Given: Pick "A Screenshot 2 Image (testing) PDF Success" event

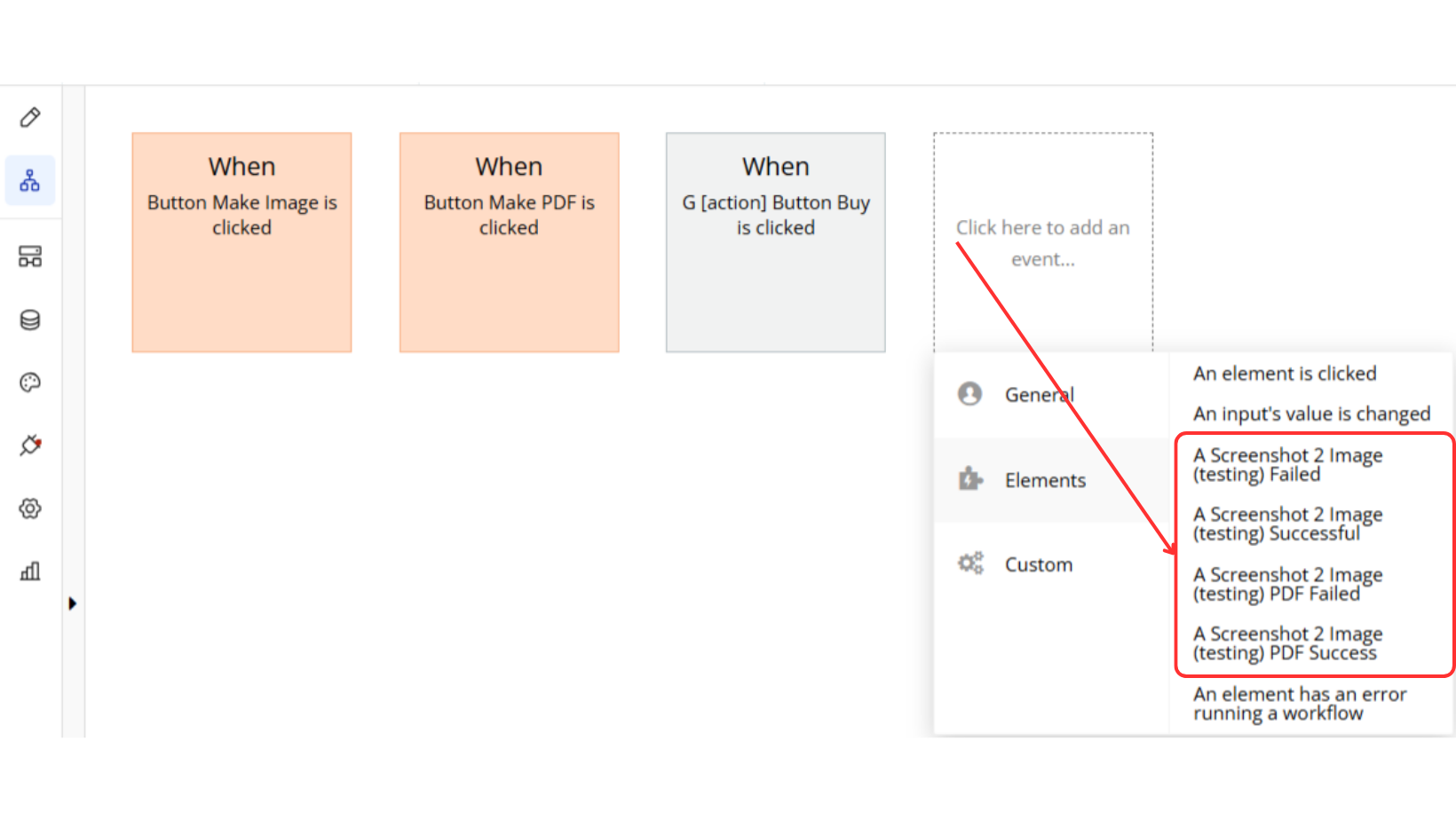Looking at the screenshot, I should 1287,643.
